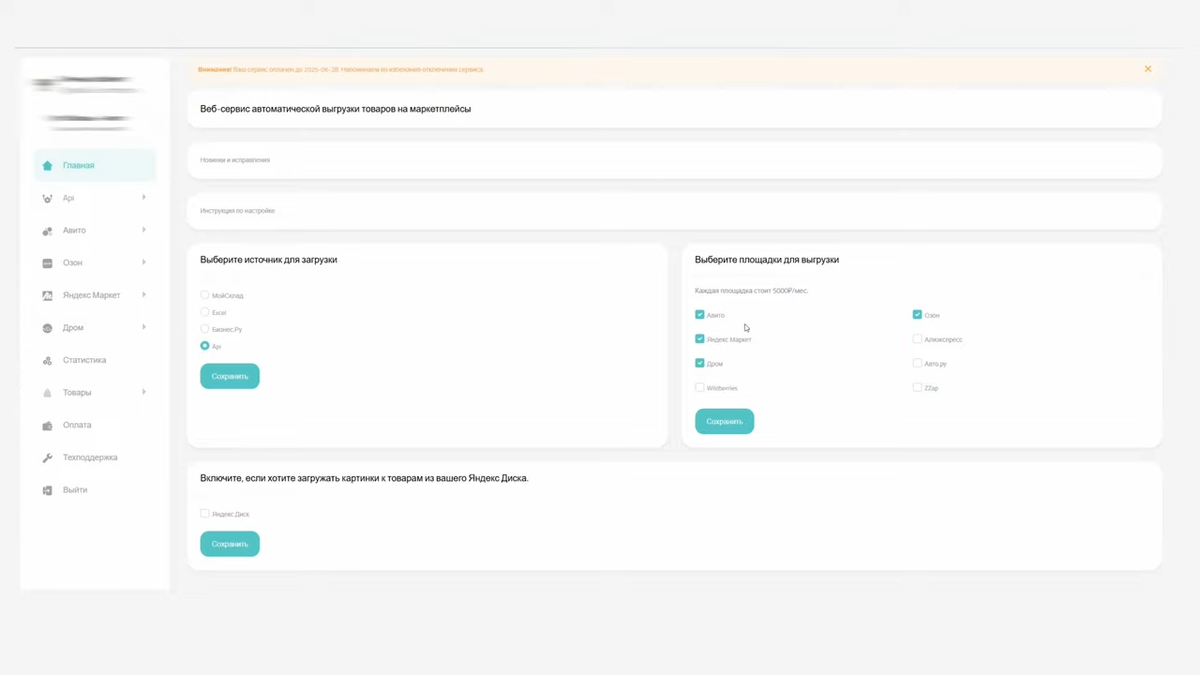Click the Статистика icon in sidebar
Image resolution: width=1200 pixels, height=675 pixels.
point(47,360)
